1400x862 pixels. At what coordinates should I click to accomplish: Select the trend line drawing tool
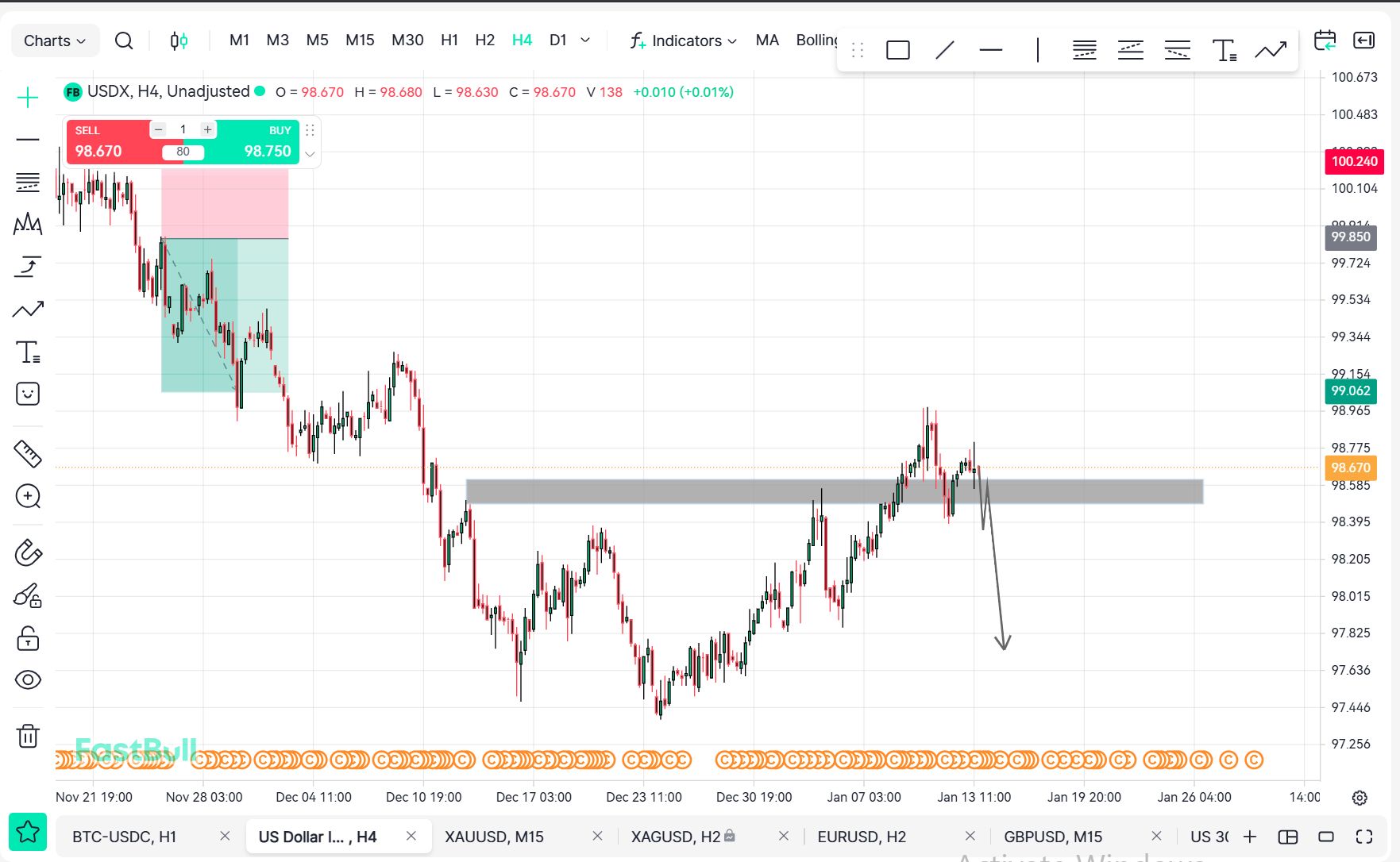[944, 50]
